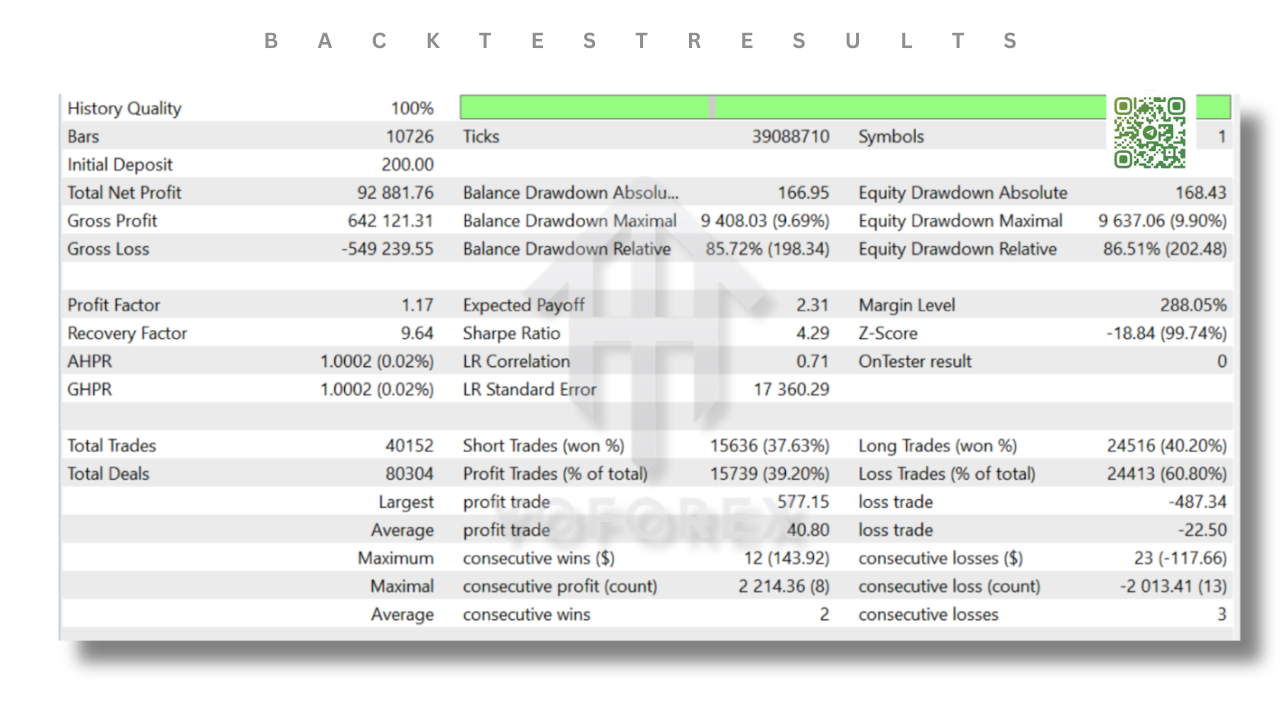Click the BACKTEST RESULTS heading text
This screenshot has height=720, width=1280.
click(x=640, y=41)
